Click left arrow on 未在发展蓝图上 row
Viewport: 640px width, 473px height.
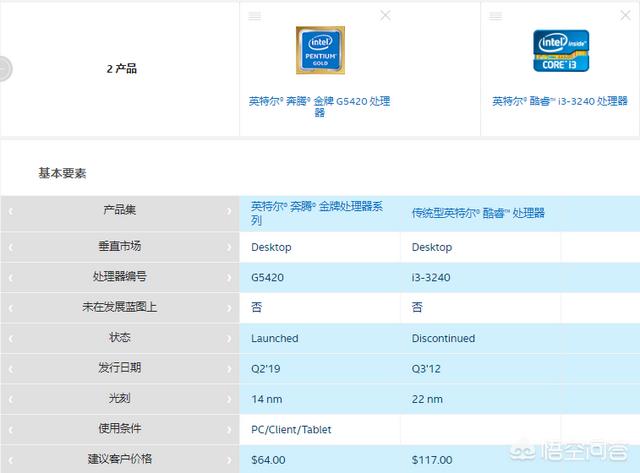(x=11, y=308)
